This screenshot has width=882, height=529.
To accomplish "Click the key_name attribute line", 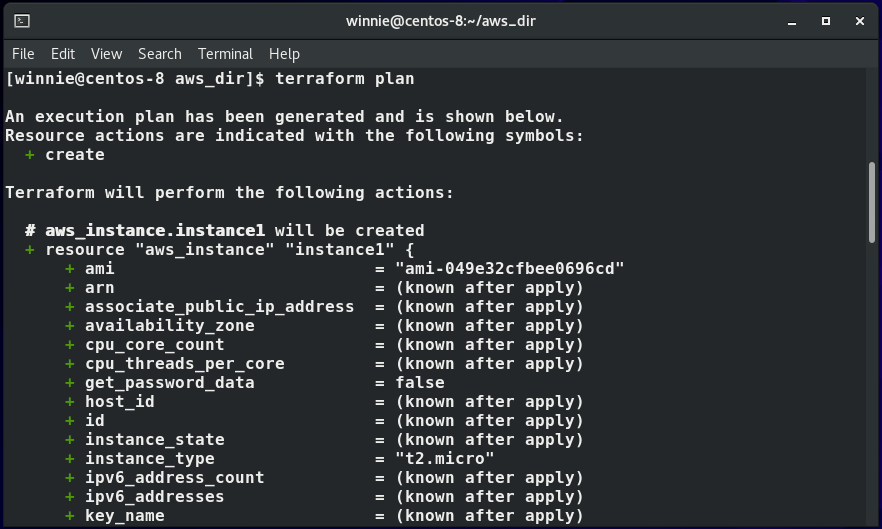I will pos(324,515).
